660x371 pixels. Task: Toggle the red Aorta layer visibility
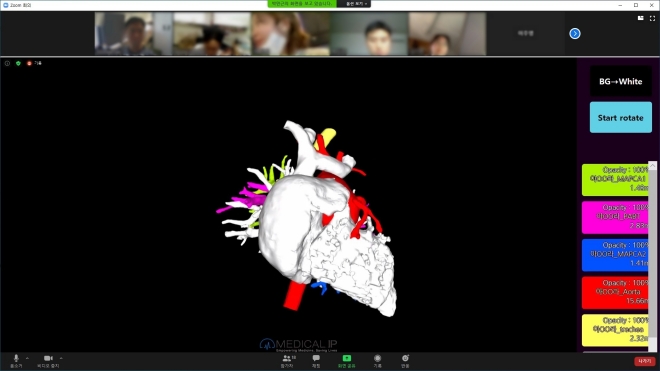(x=615, y=293)
